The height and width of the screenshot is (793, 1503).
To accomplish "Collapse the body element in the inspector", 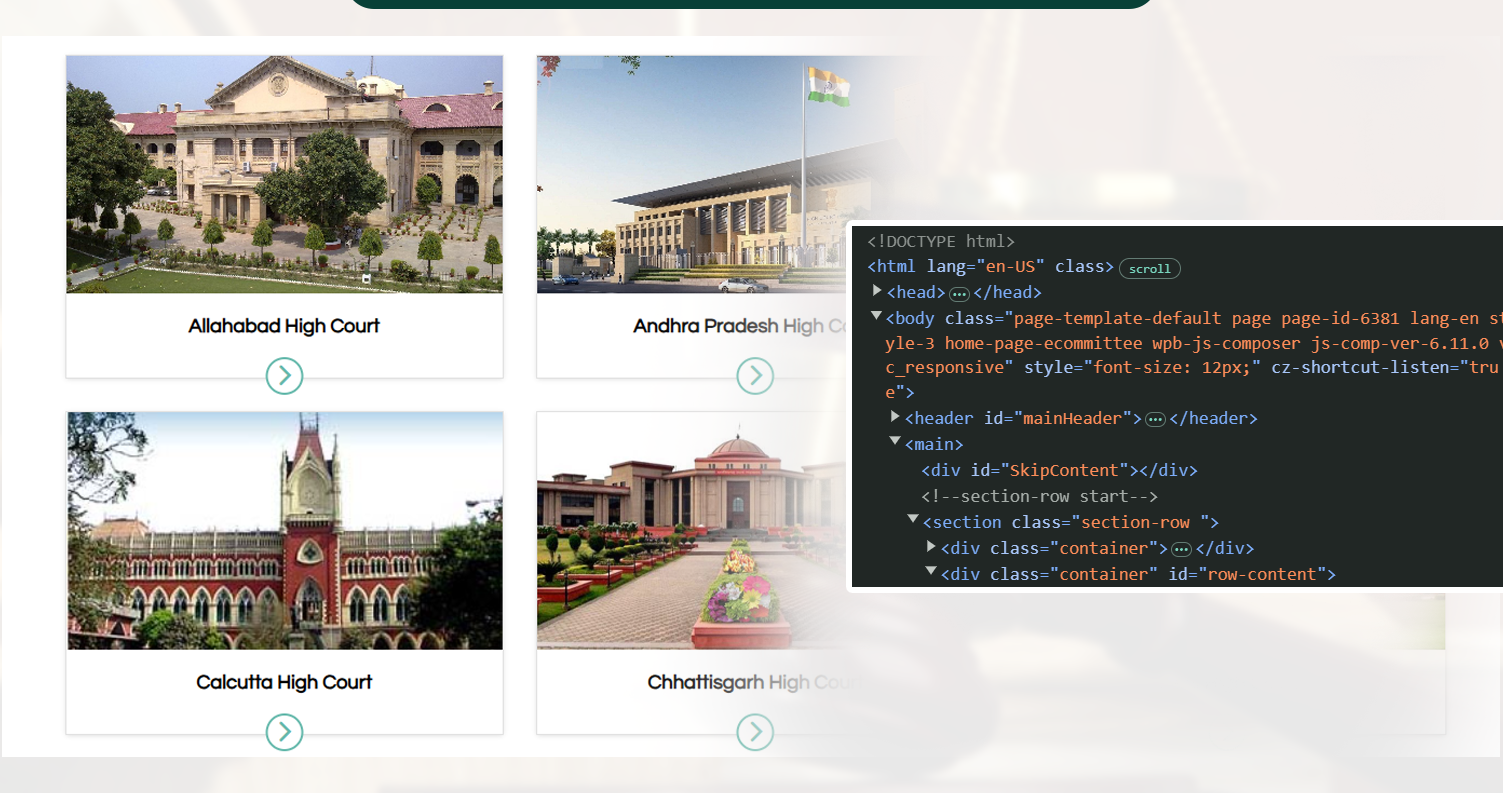I will (876, 318).
